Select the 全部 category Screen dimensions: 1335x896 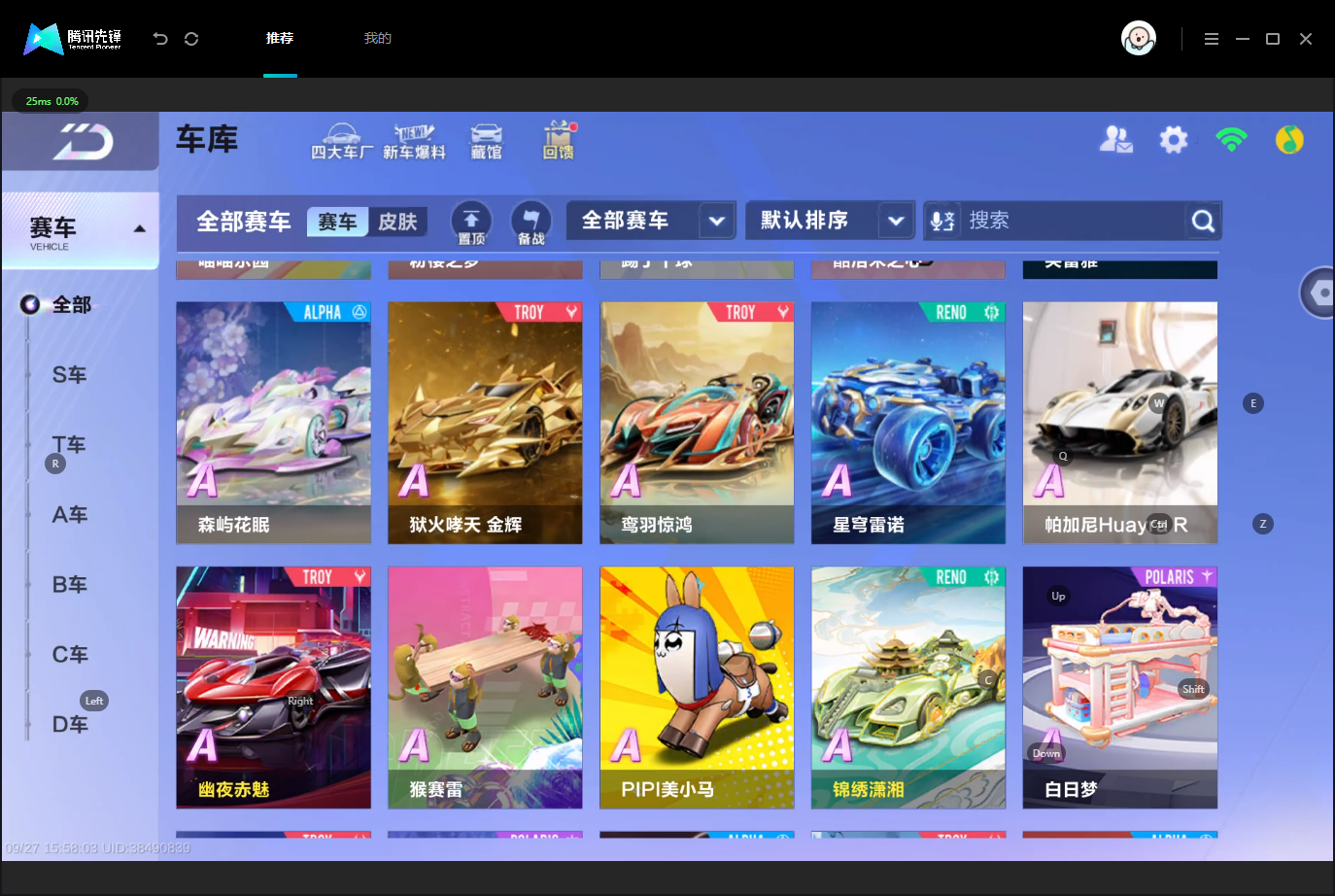[x=71, y=305]
